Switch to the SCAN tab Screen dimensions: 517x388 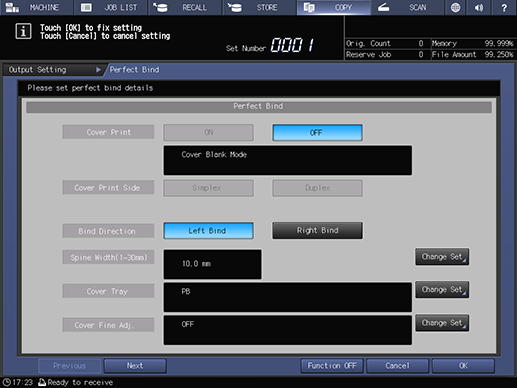[x=407, y=7]
